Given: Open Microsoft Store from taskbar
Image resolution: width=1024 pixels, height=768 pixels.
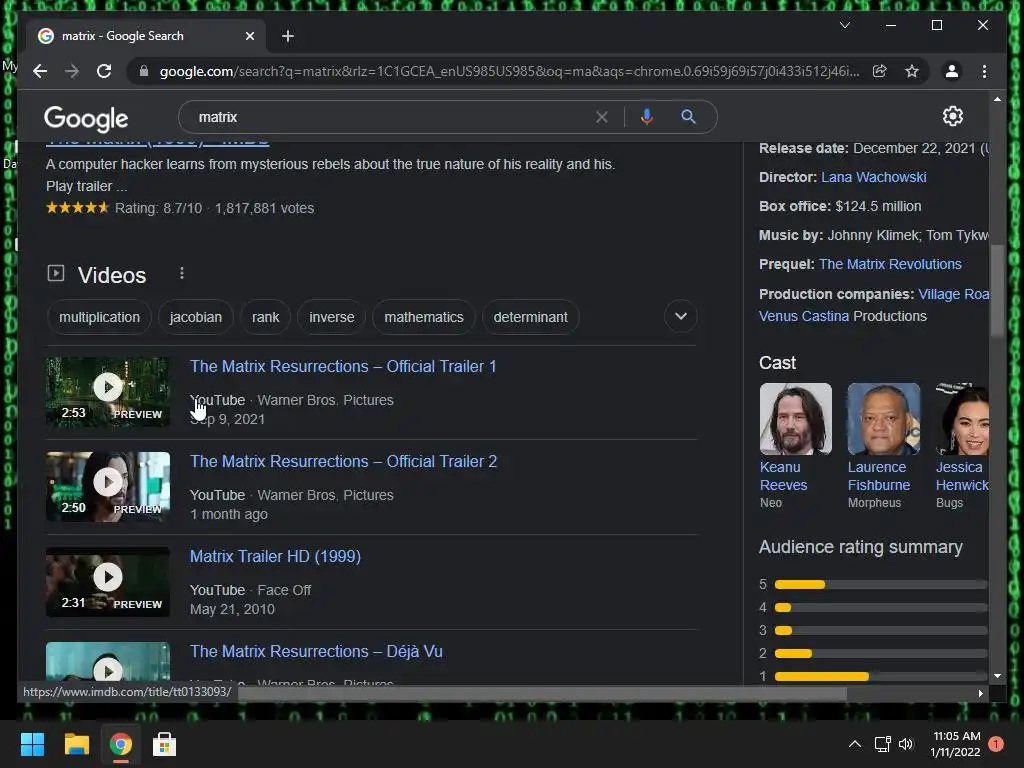Looking at the screenshot, I should tap(164, 744).
